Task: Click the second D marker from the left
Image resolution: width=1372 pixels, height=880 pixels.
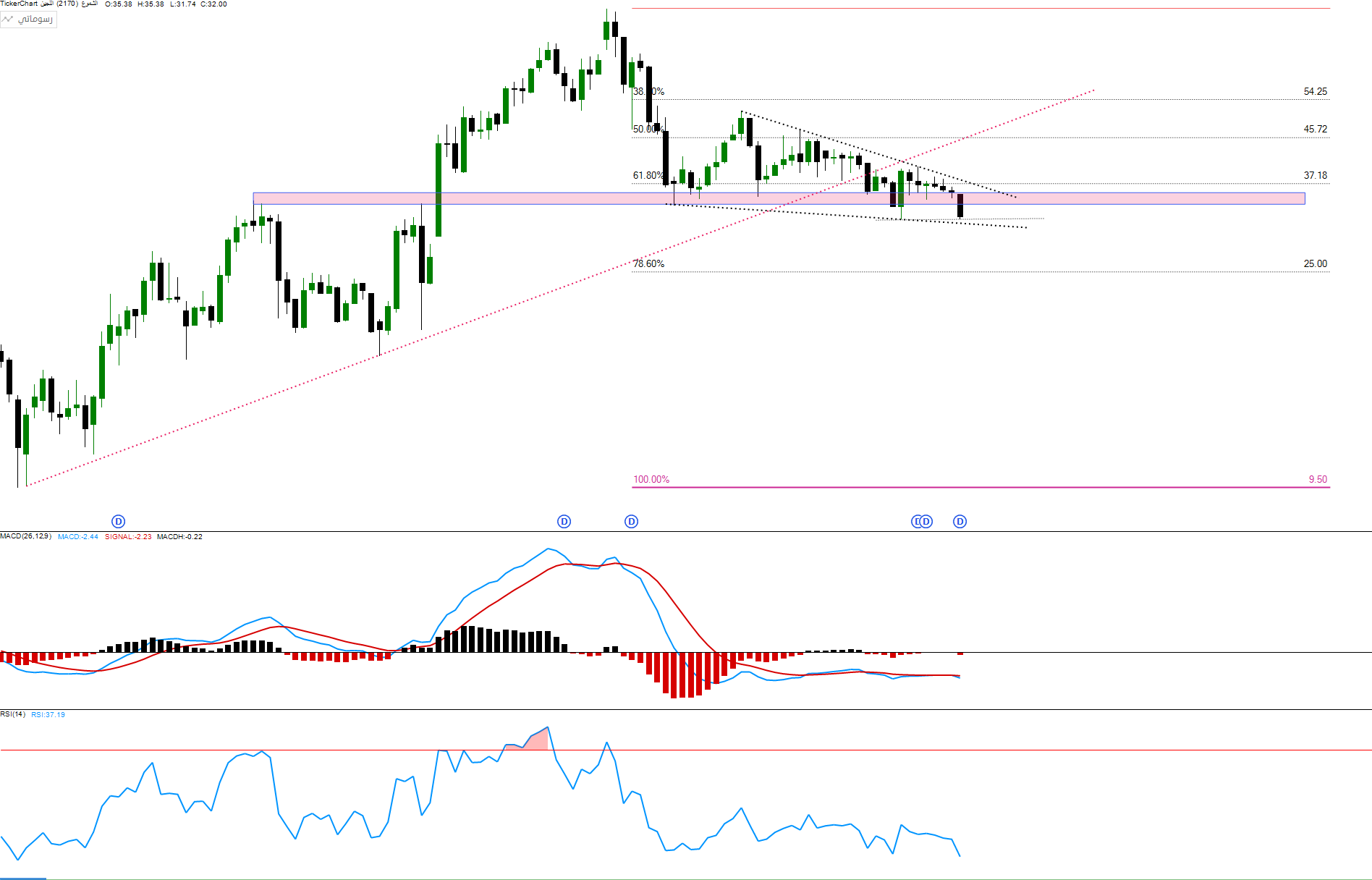Action: (x=564, y=521)
